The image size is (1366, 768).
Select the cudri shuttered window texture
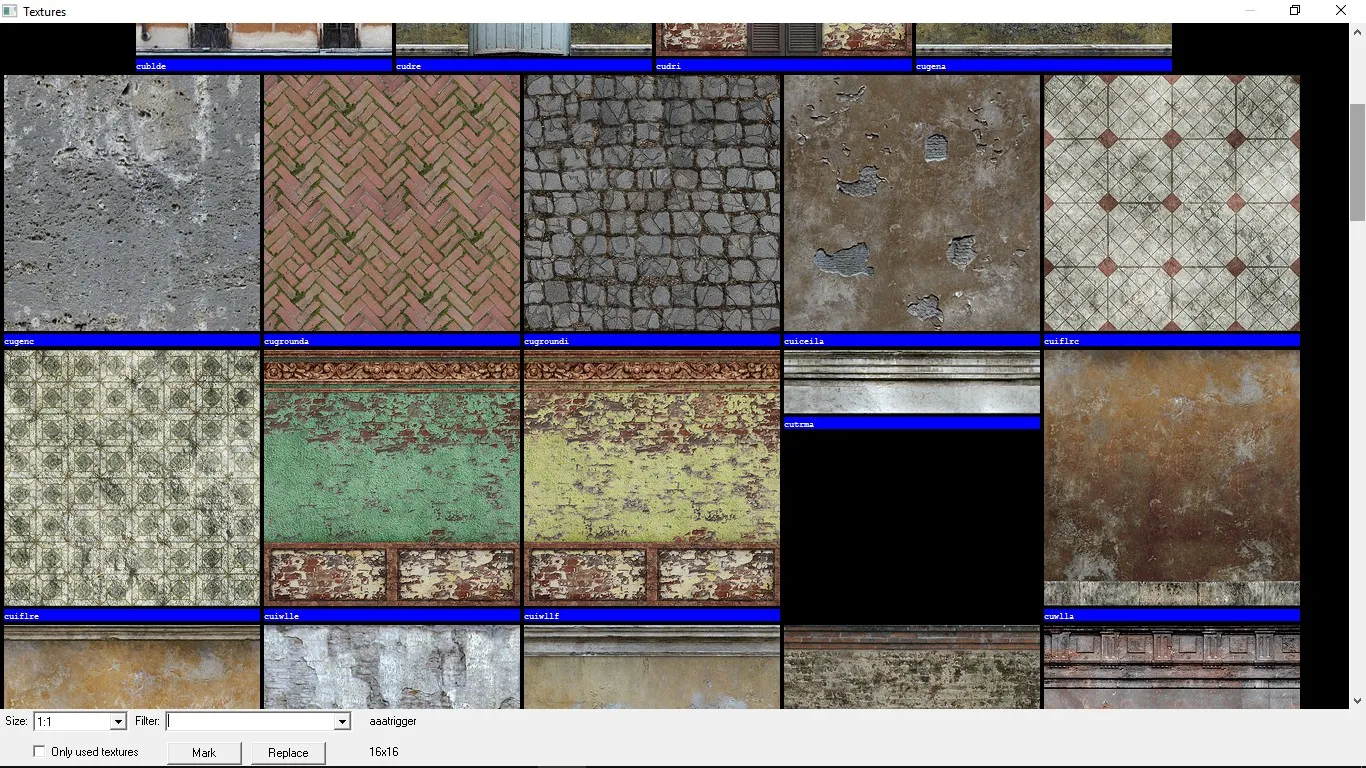point(783,40)
